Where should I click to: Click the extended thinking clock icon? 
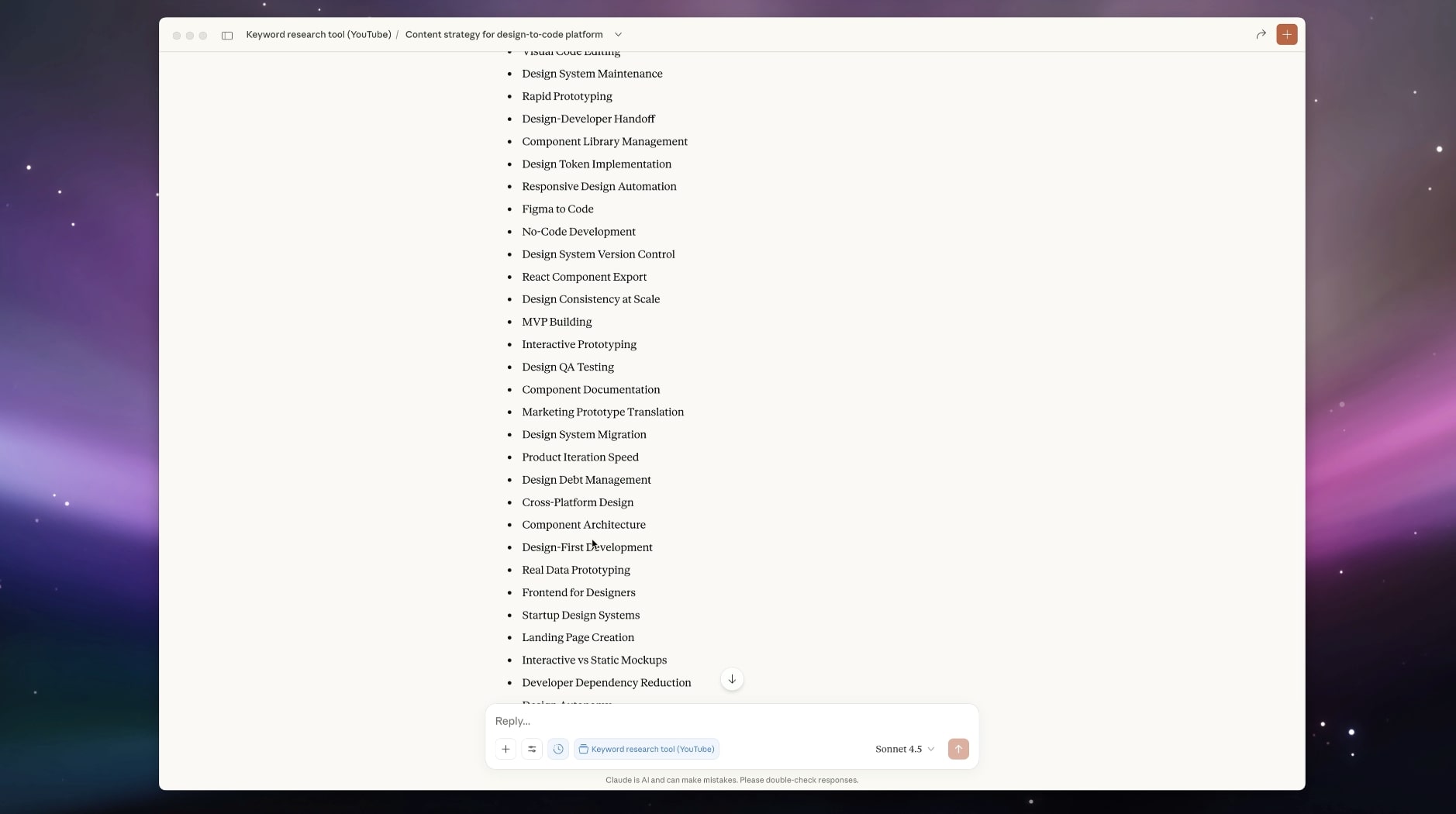point(558,749)
